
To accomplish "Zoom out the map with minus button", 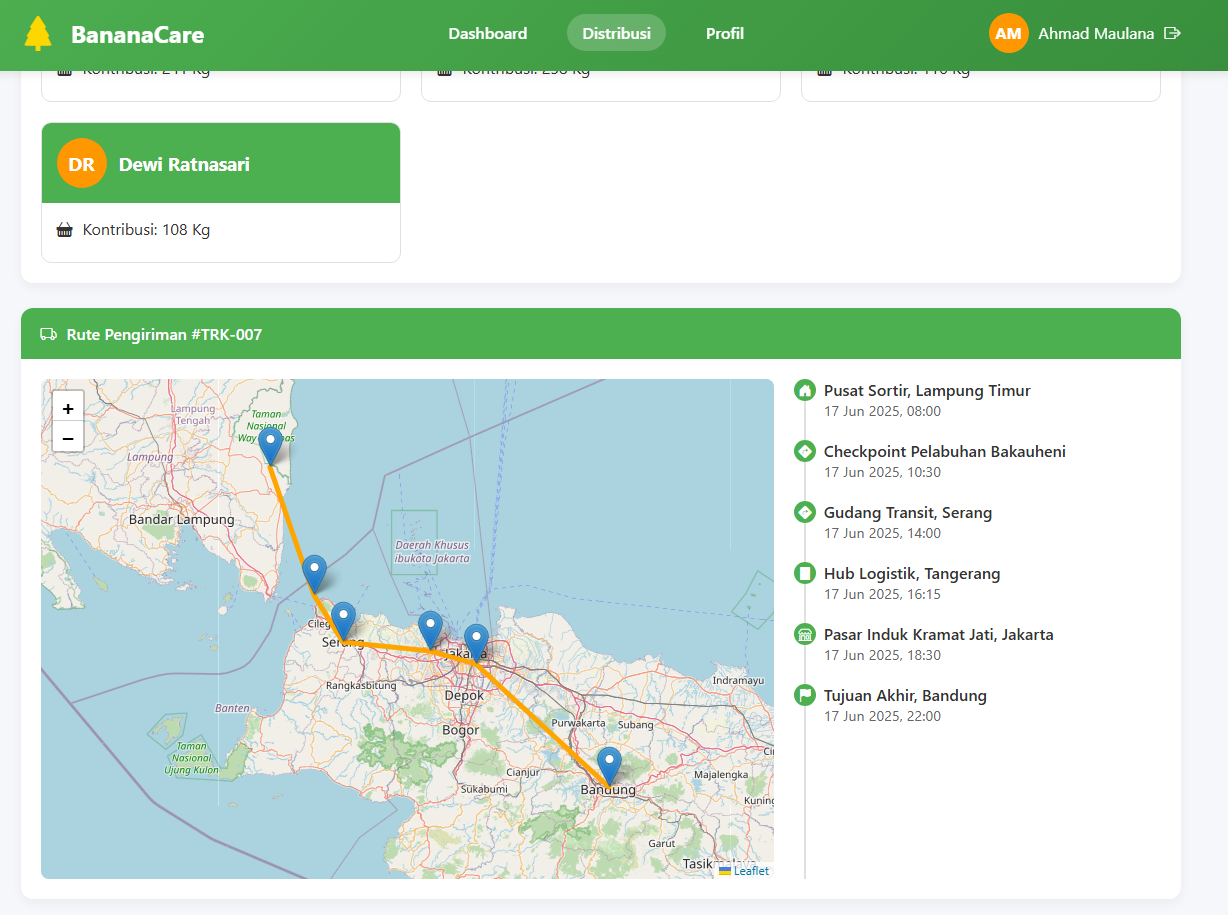I will 68,437.
